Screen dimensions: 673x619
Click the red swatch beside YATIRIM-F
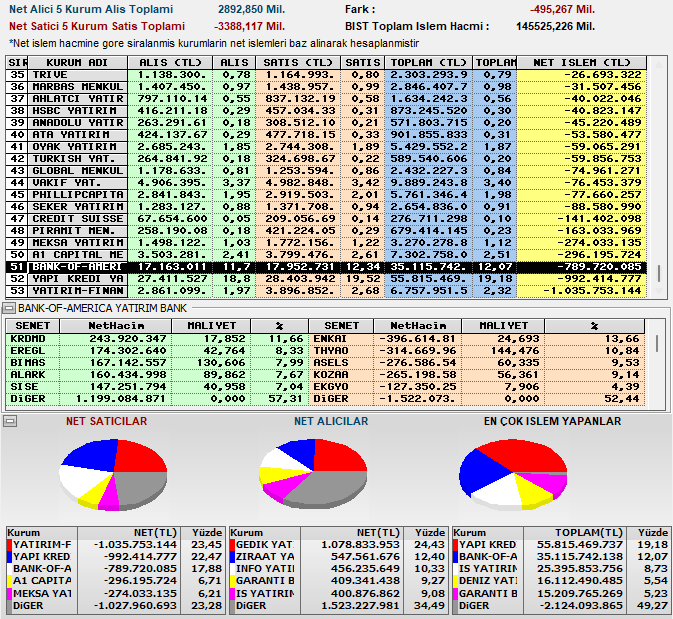tap(9, 545)
